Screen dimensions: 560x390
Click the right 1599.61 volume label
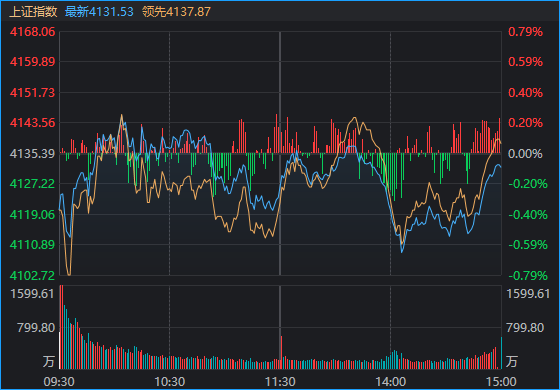coord(528,294)
